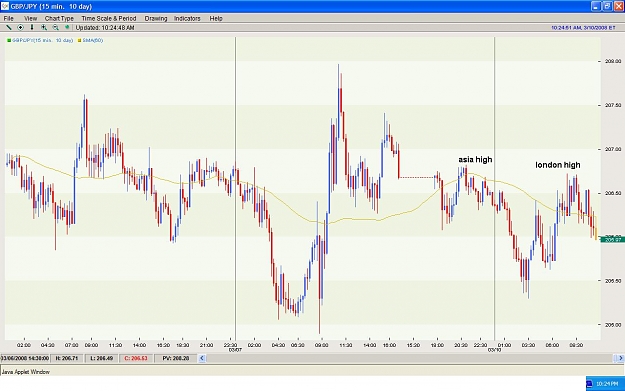Click the H: 206.71 high value field

pyautogui.click(x=67, y=358)
